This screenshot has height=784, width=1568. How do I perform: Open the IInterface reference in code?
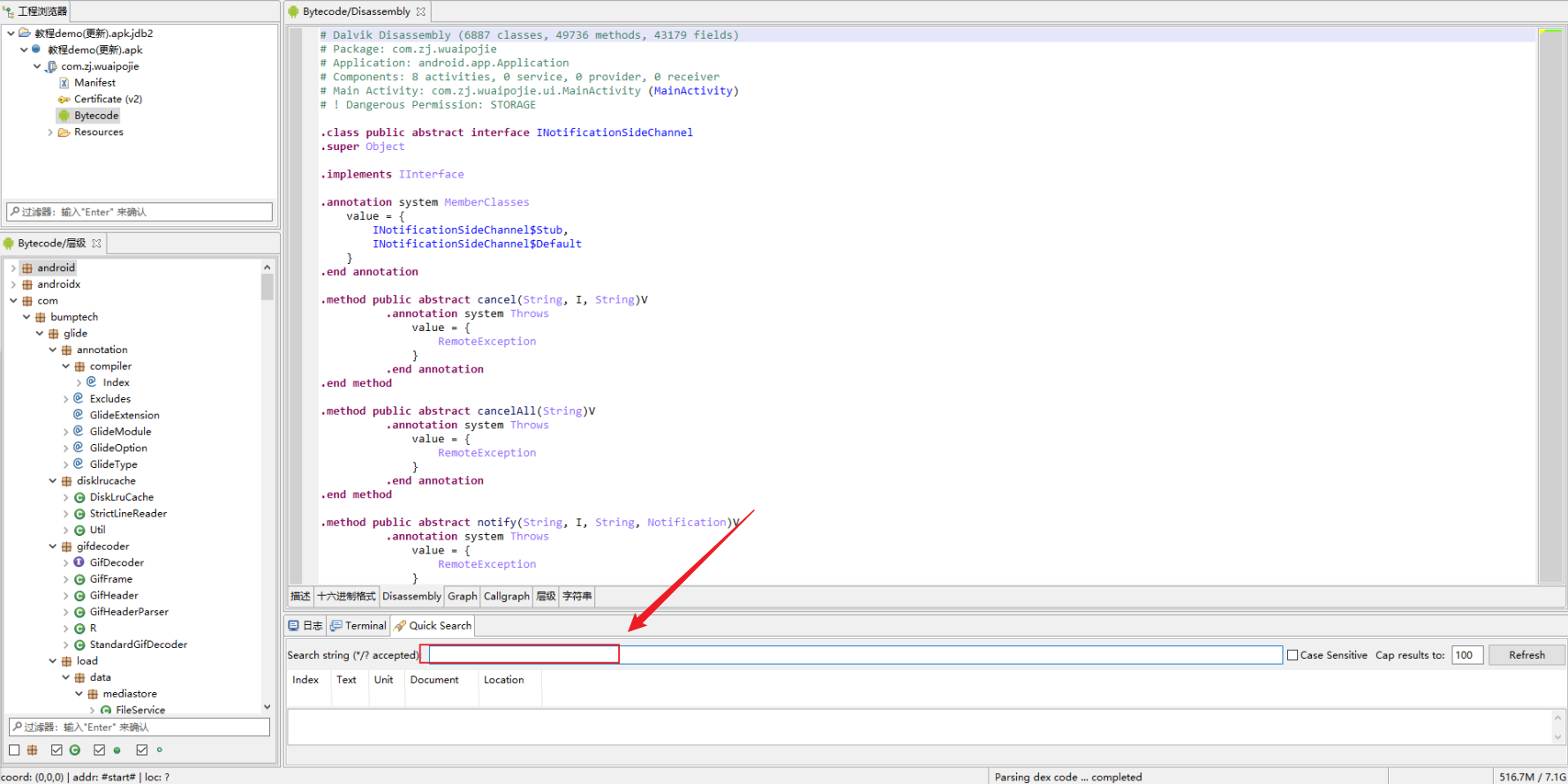431,175
